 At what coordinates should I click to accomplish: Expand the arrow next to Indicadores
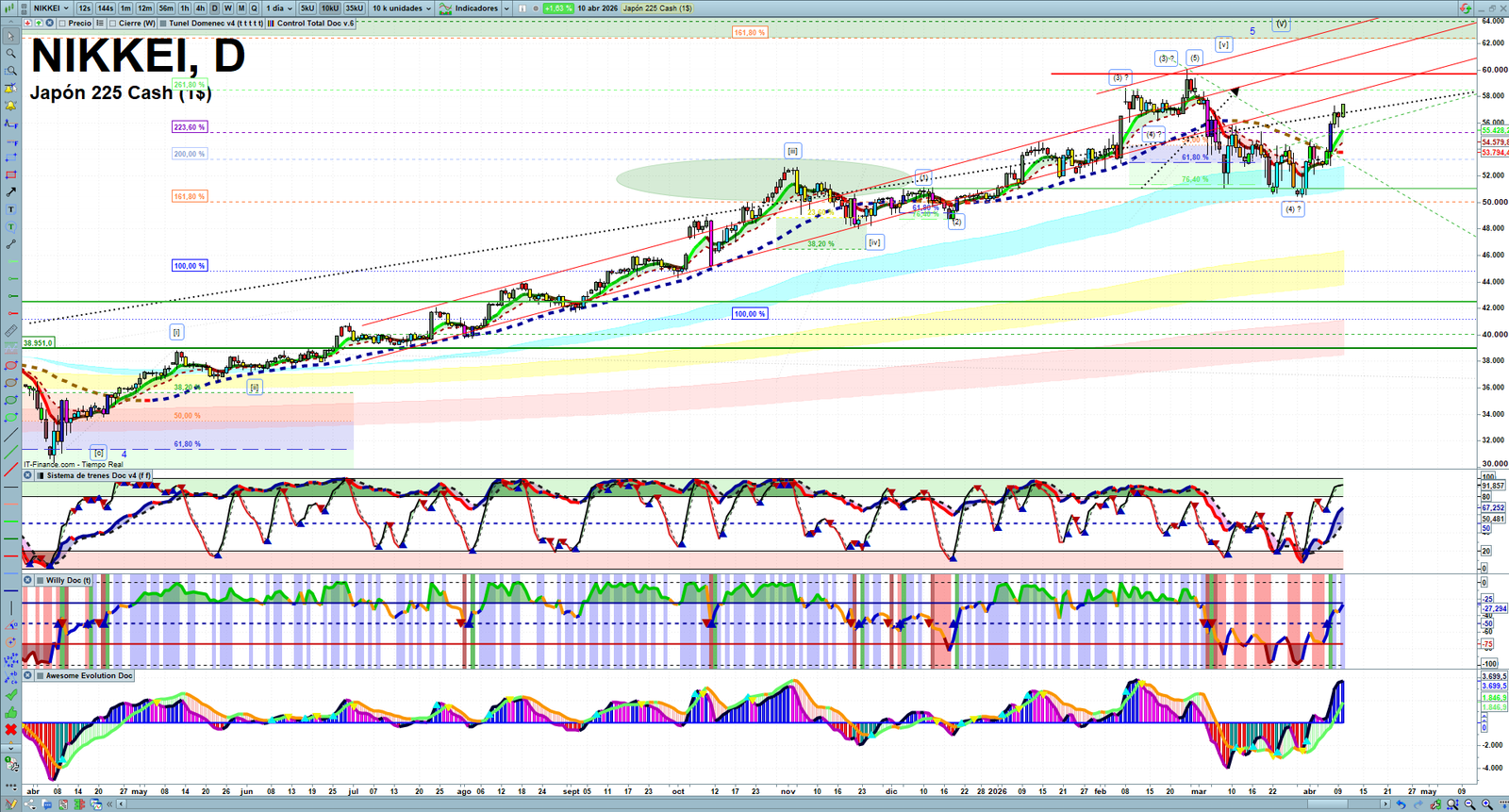click(506, 8)
